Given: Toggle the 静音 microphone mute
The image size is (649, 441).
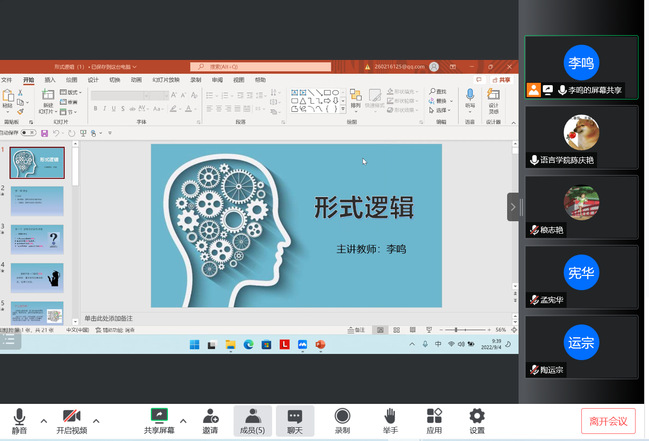Looking at the screenshot, I should [19, 416].
